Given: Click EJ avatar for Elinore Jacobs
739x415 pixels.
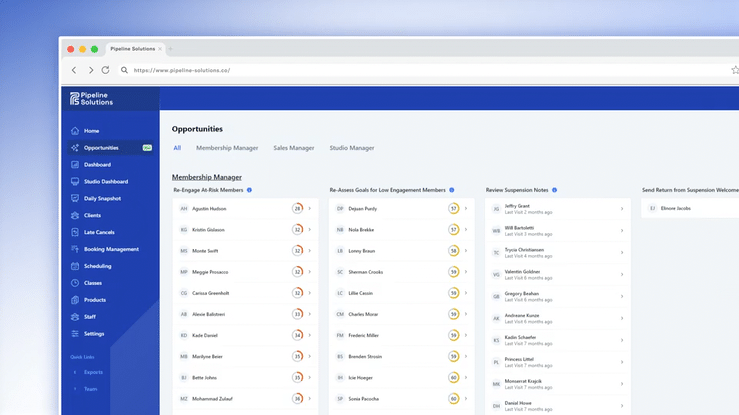Looking at the screenshot, I should [652, 208].
